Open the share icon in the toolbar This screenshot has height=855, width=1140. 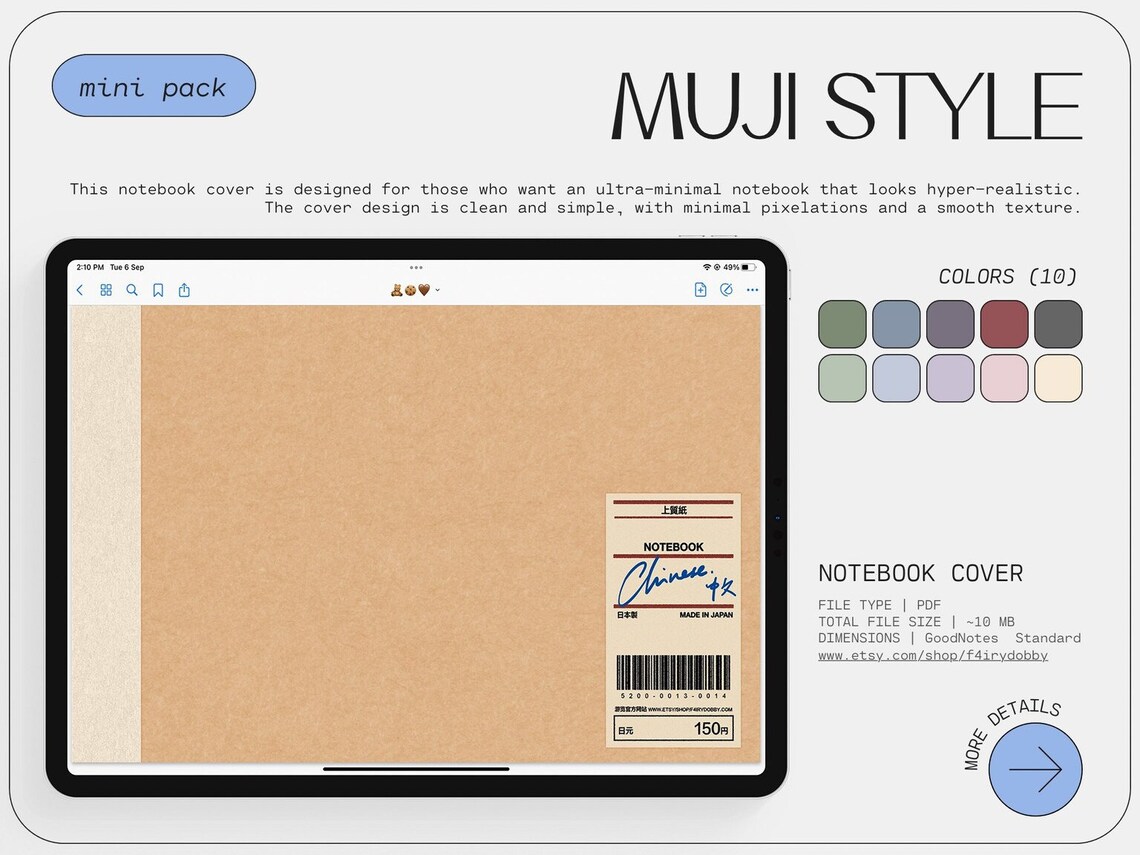(185, 290)
